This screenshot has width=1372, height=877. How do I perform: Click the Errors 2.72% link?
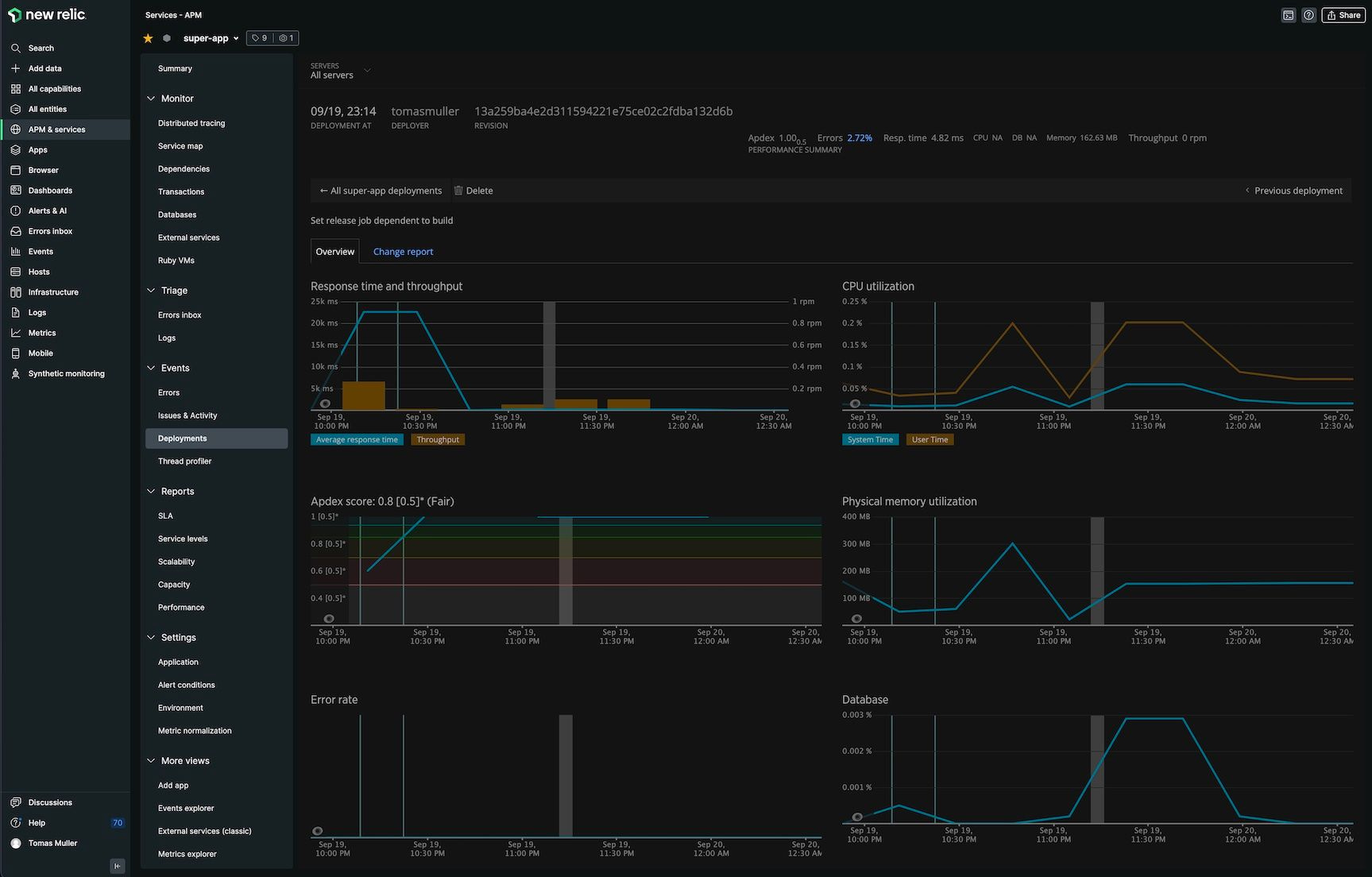[x=860, y=138]
